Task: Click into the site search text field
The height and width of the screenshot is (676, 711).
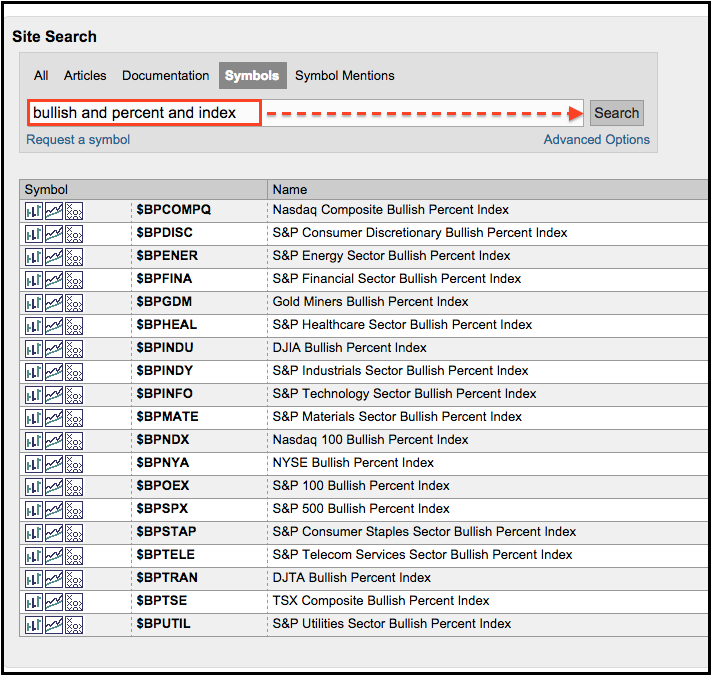Action: [x=145, y=113]
